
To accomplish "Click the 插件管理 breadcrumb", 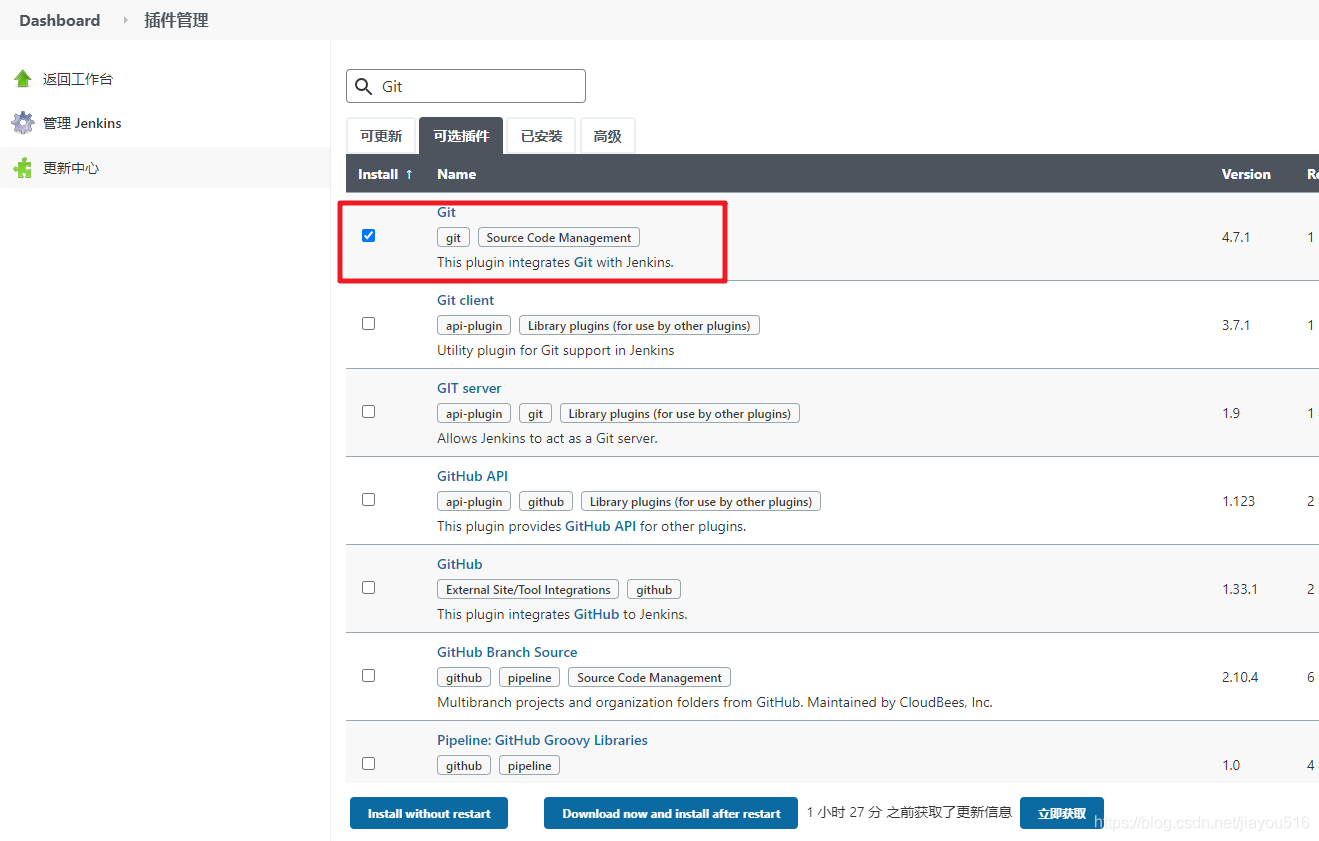I will [x=176, y=20].
